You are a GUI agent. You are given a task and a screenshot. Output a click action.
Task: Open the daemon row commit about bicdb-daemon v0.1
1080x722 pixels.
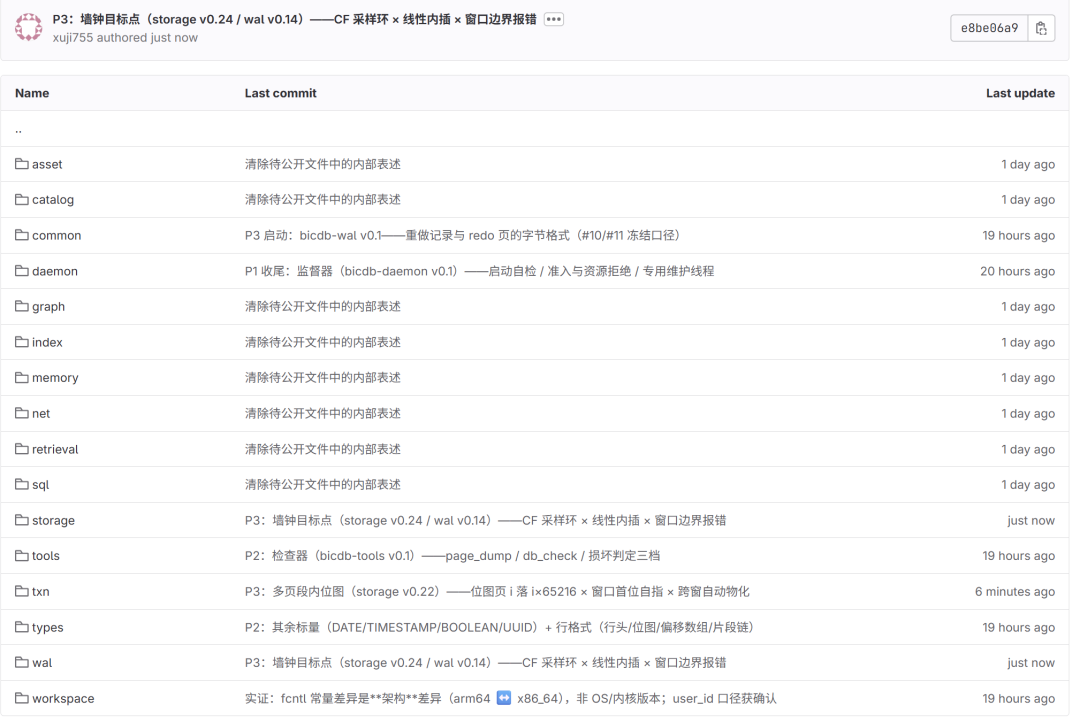click(479, 271)
